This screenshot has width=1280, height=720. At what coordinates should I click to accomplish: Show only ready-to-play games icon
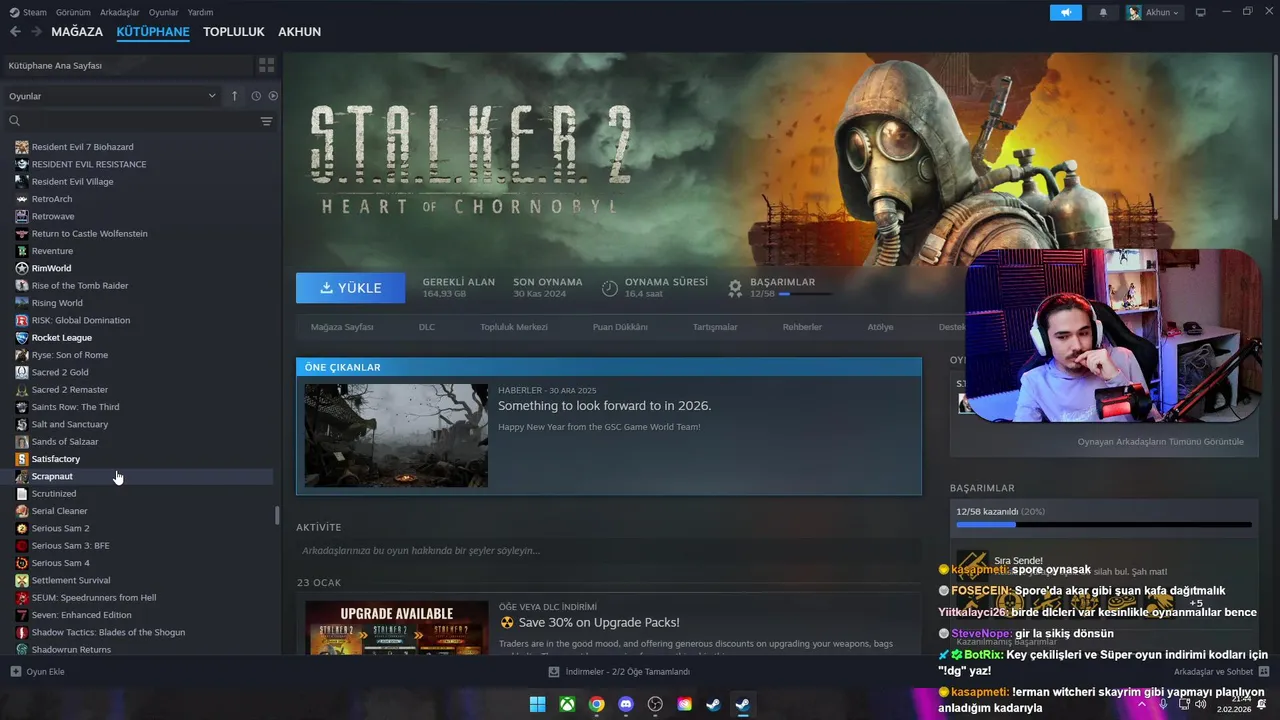273,96
